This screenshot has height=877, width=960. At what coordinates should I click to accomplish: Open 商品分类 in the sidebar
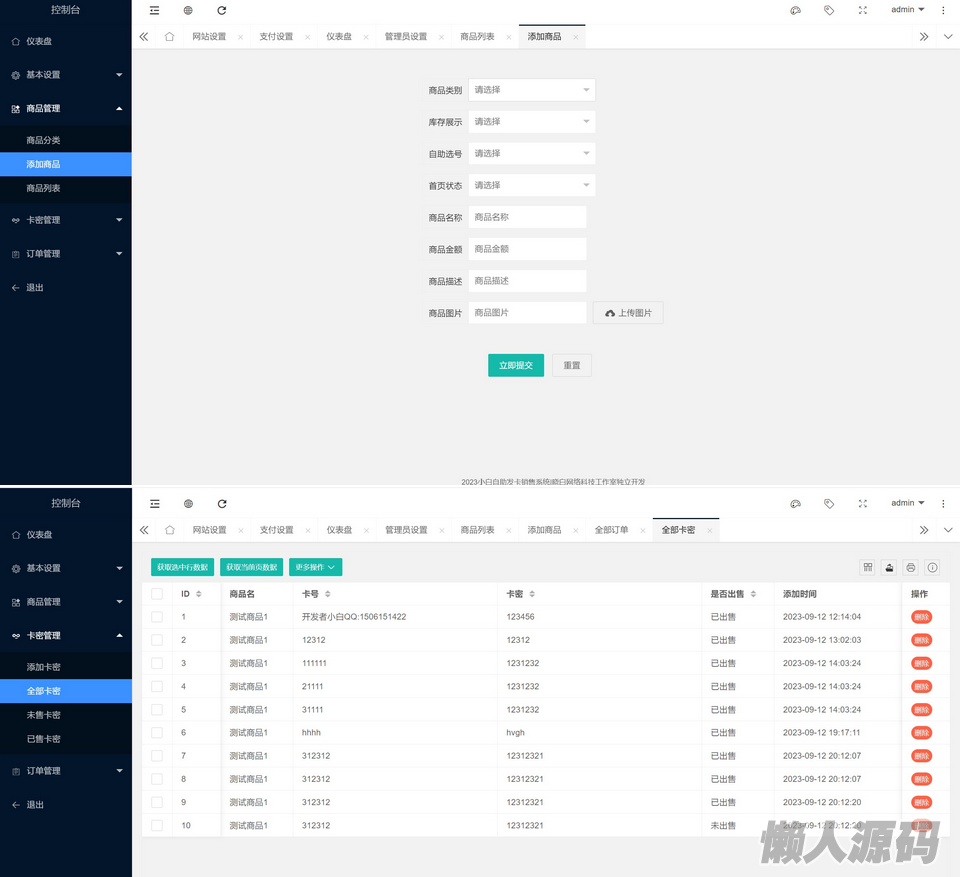[x=66, y=140]
